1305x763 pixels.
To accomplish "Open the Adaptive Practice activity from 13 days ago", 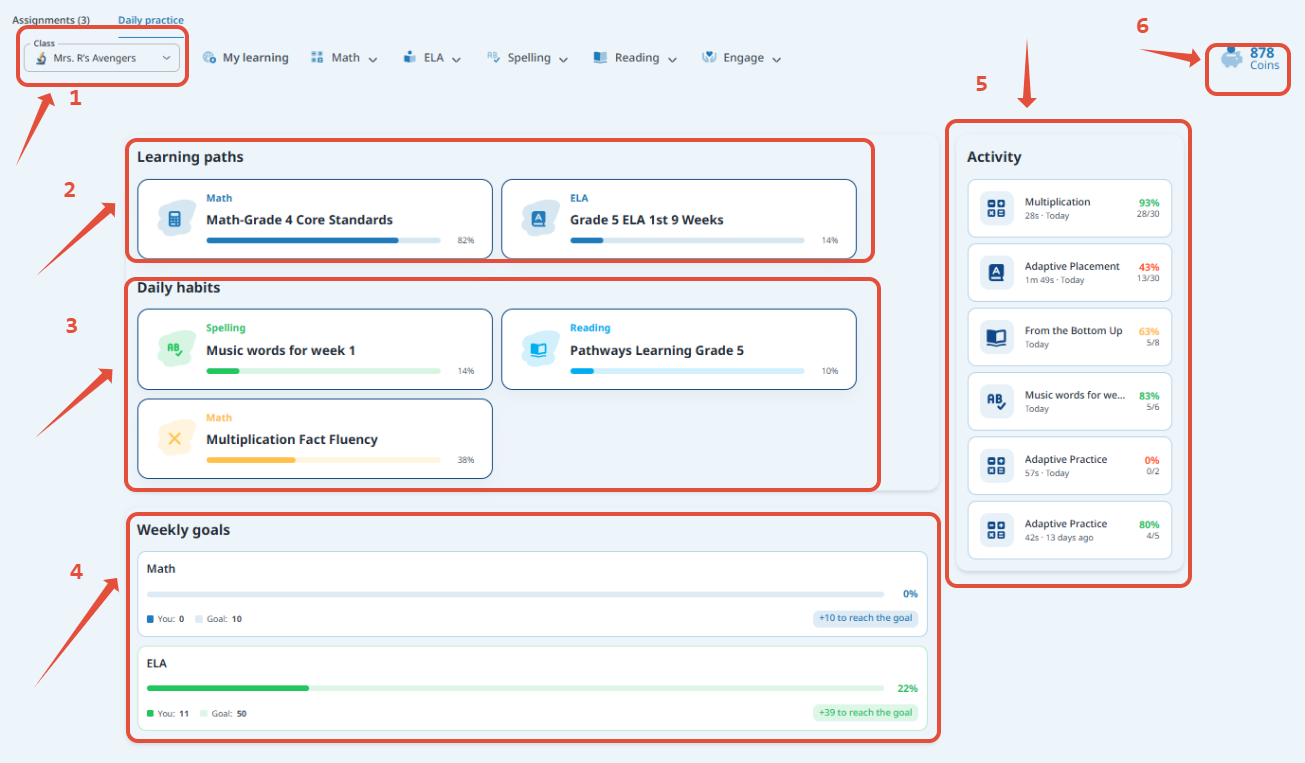I will (x=1070, y=530).
